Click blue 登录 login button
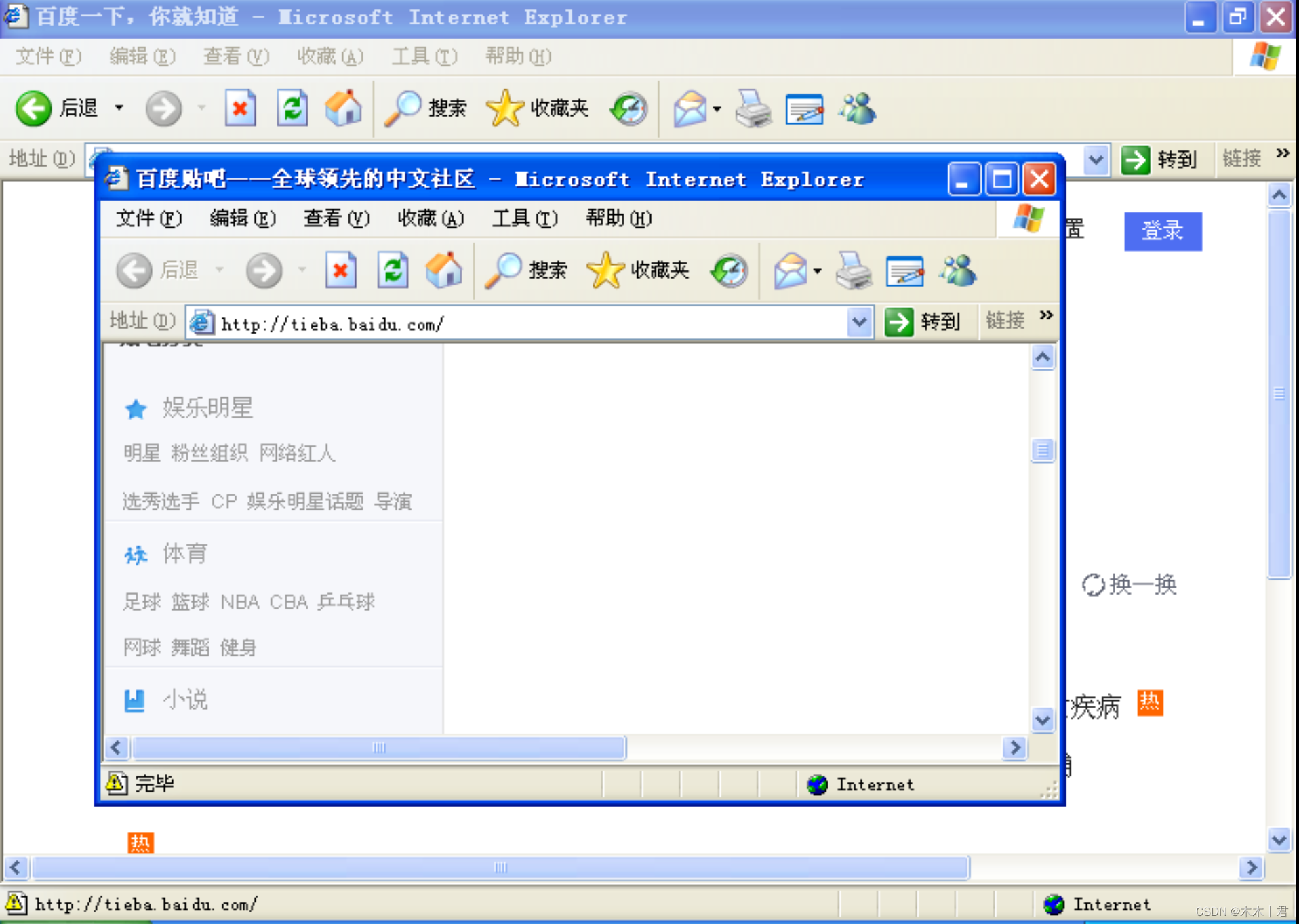This screenshot has width=1299, height=924. (x=1163, y=231)
